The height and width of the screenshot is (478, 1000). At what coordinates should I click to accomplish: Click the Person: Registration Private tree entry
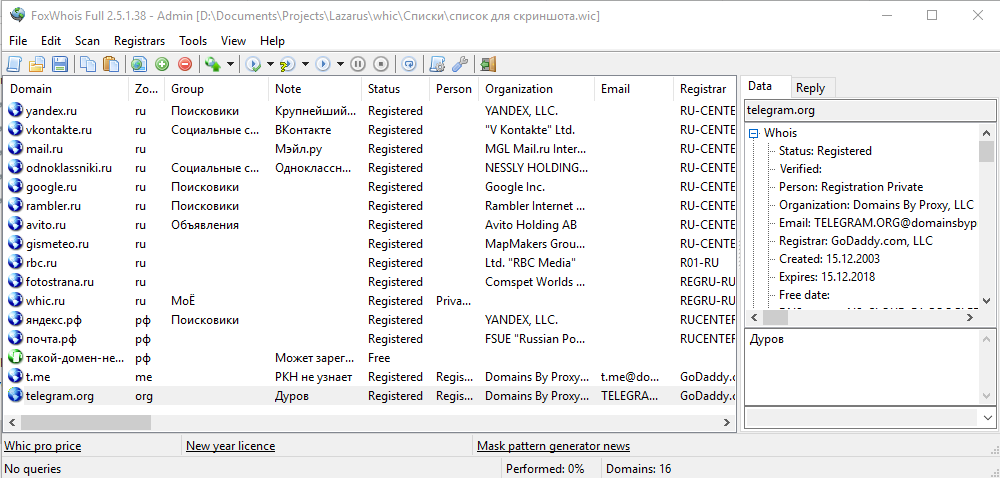pos(851,187)
